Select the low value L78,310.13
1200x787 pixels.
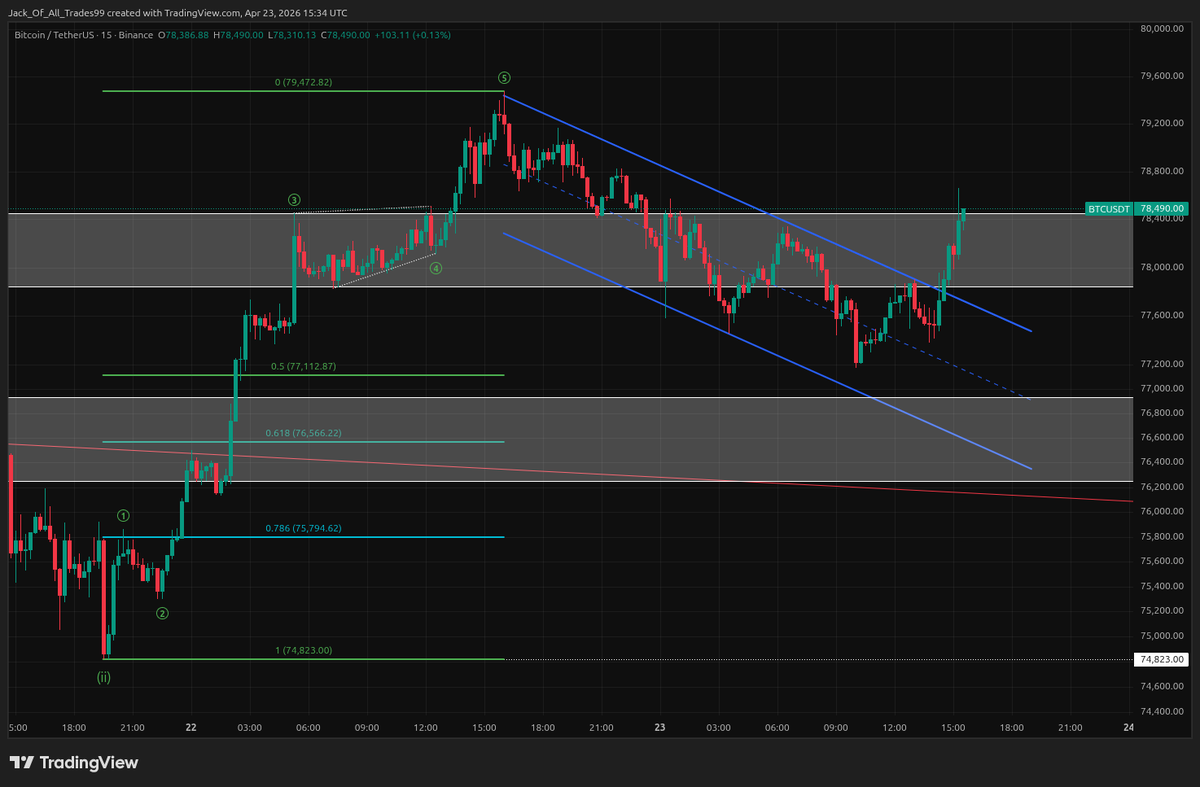click(292, 35)
